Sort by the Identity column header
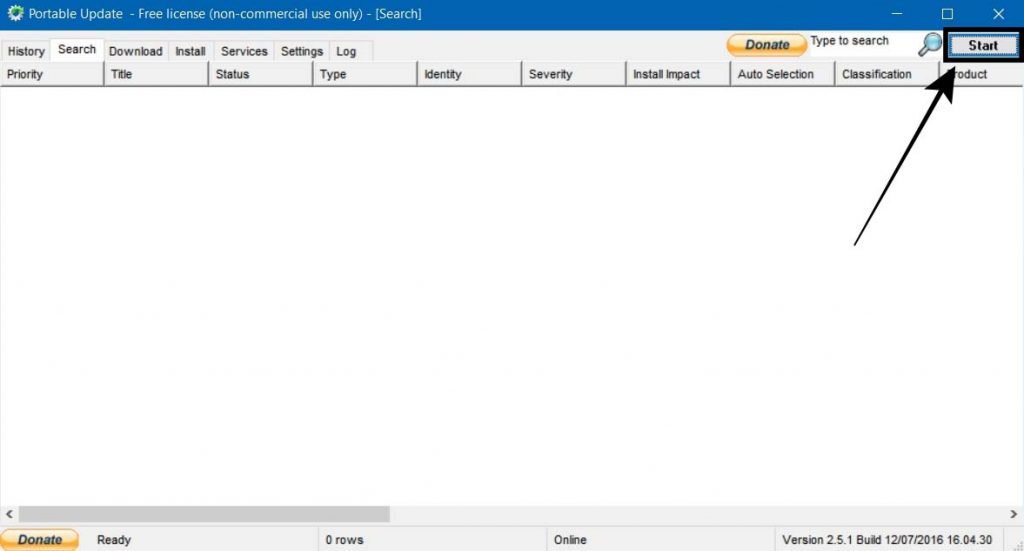The height and width of the screenshot is (551, 1024). pyautogui.click(x=470, y=74)
